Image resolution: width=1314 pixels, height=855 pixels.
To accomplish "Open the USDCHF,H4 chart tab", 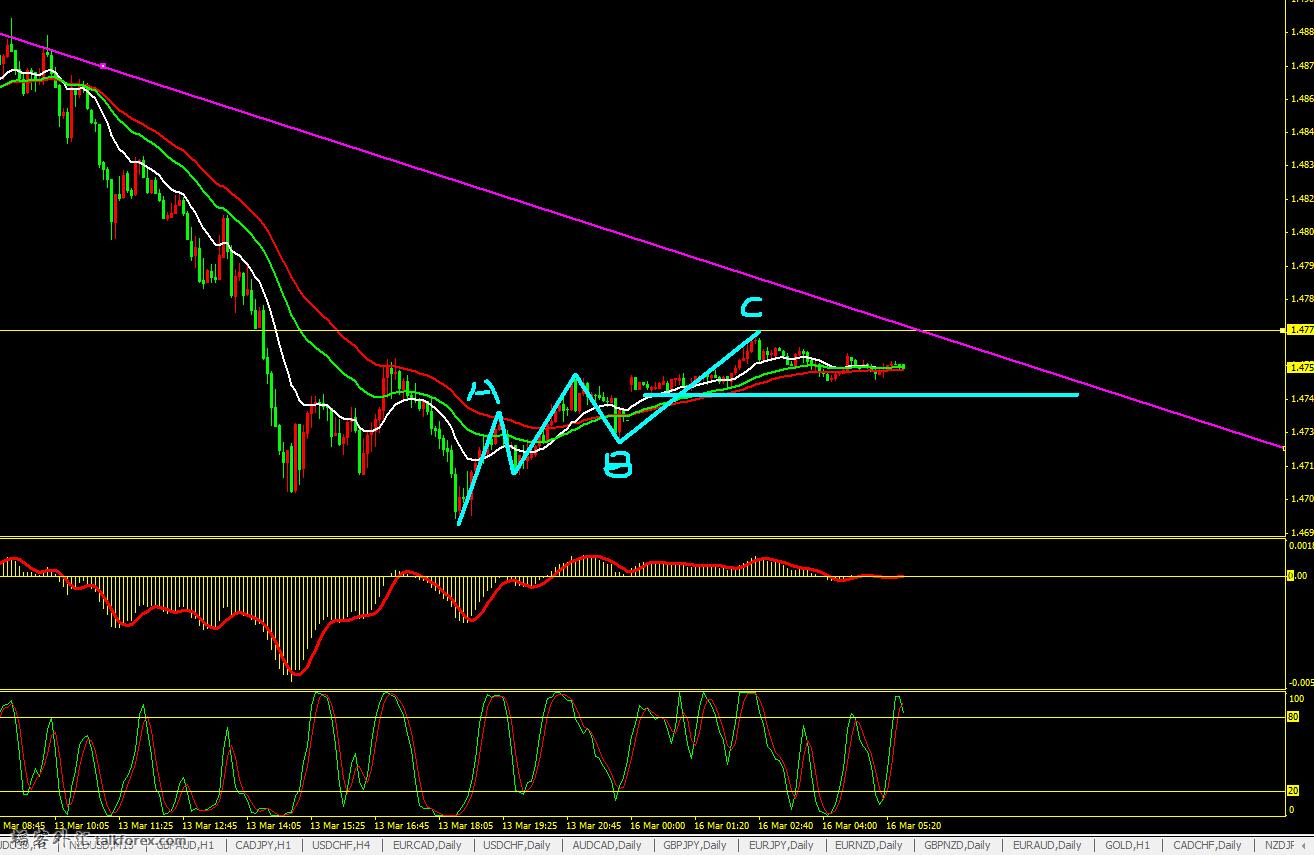I will [339, 845].
